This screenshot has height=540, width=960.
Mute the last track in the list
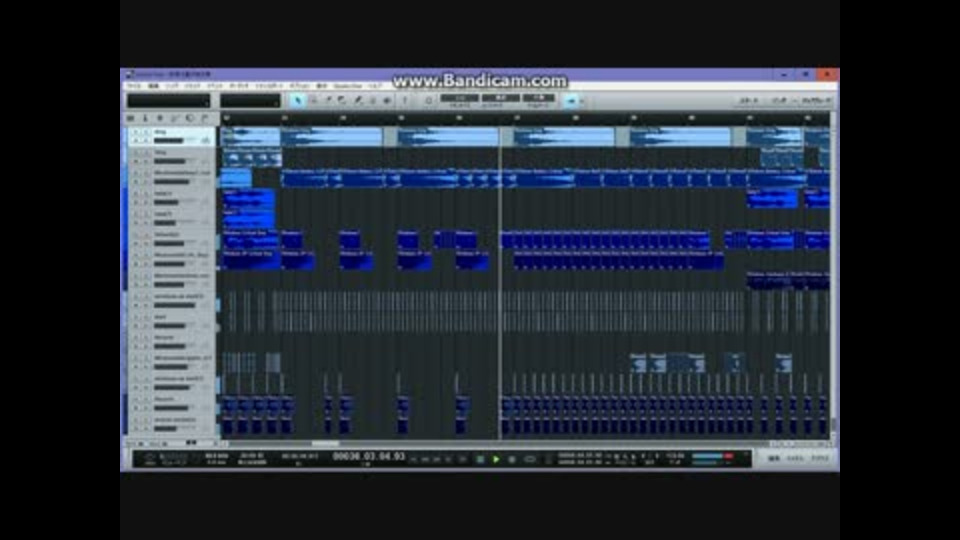coord(136,420)
